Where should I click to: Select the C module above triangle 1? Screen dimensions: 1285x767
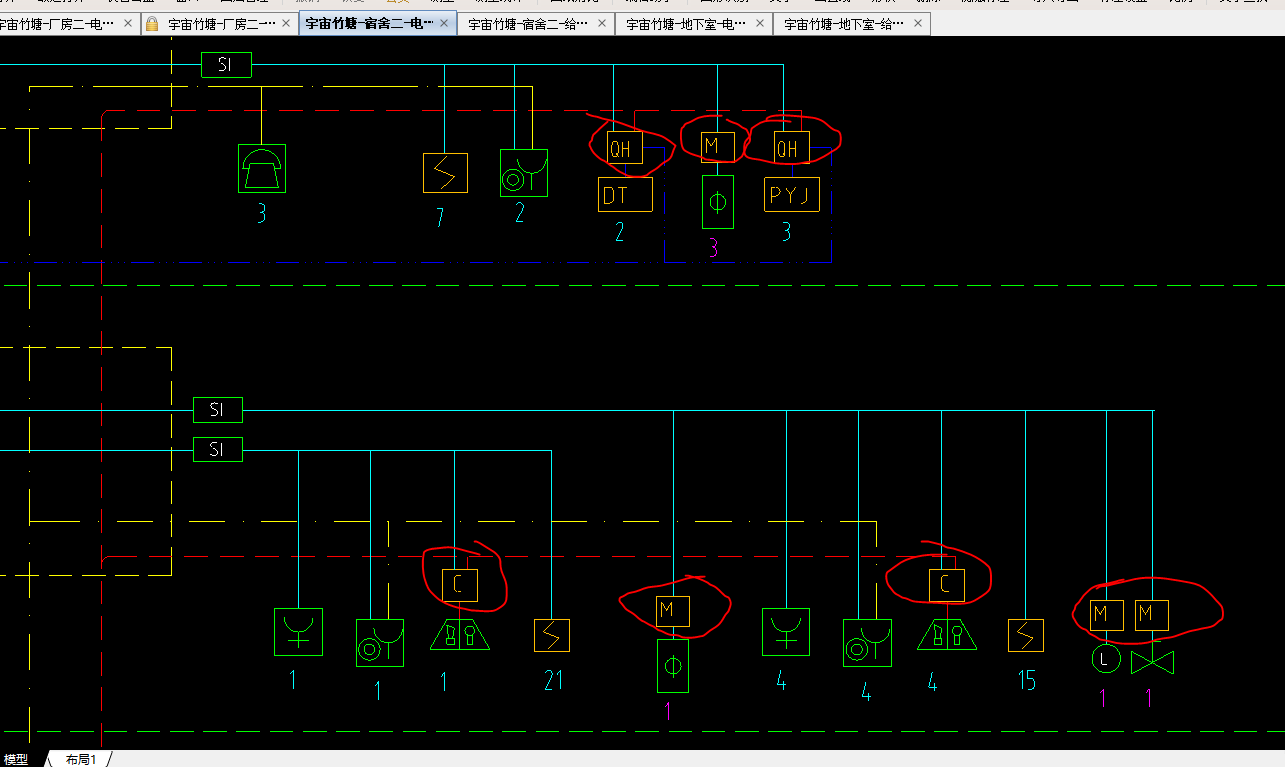point(459,585)
